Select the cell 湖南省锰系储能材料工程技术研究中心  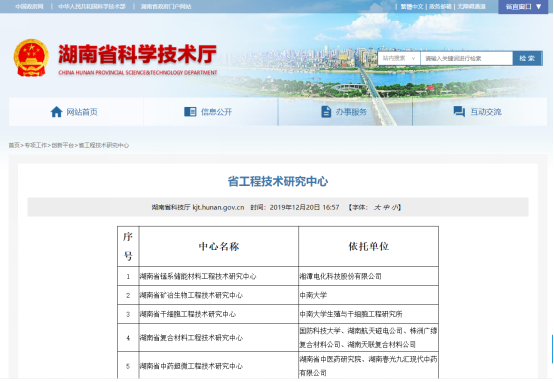tap(219, 276)
